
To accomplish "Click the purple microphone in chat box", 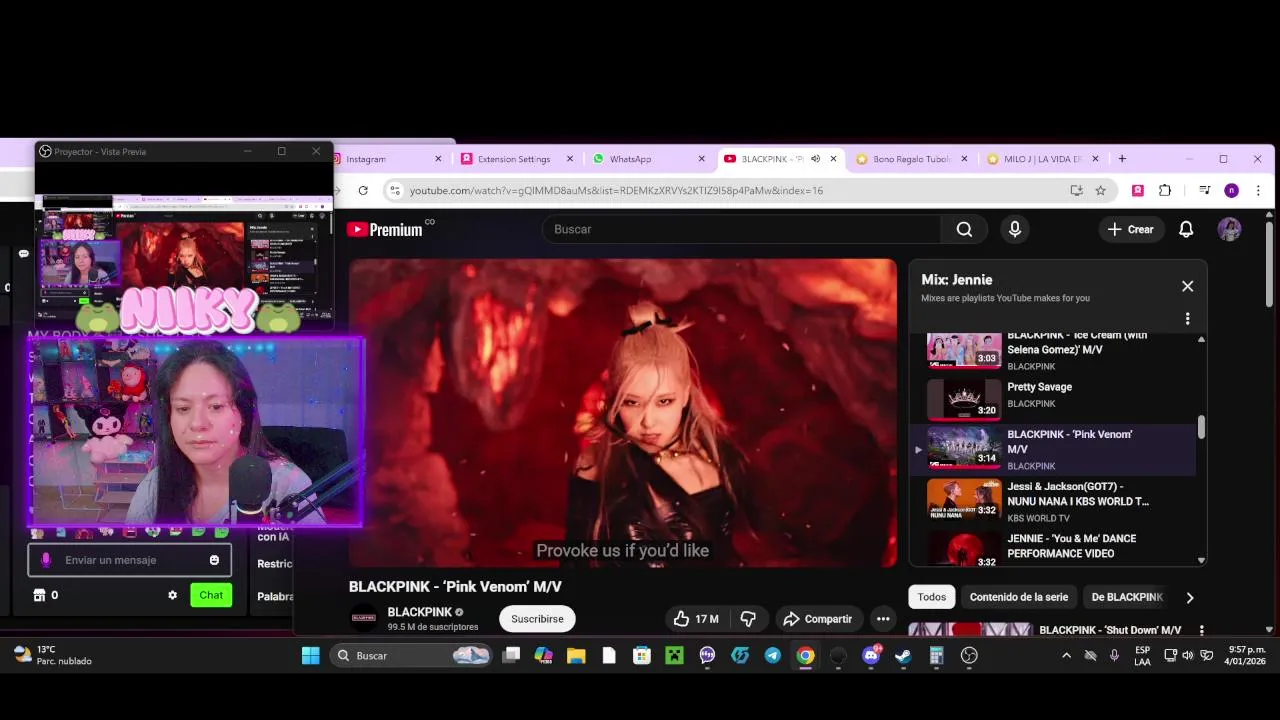I will click(x=46, y=560).
